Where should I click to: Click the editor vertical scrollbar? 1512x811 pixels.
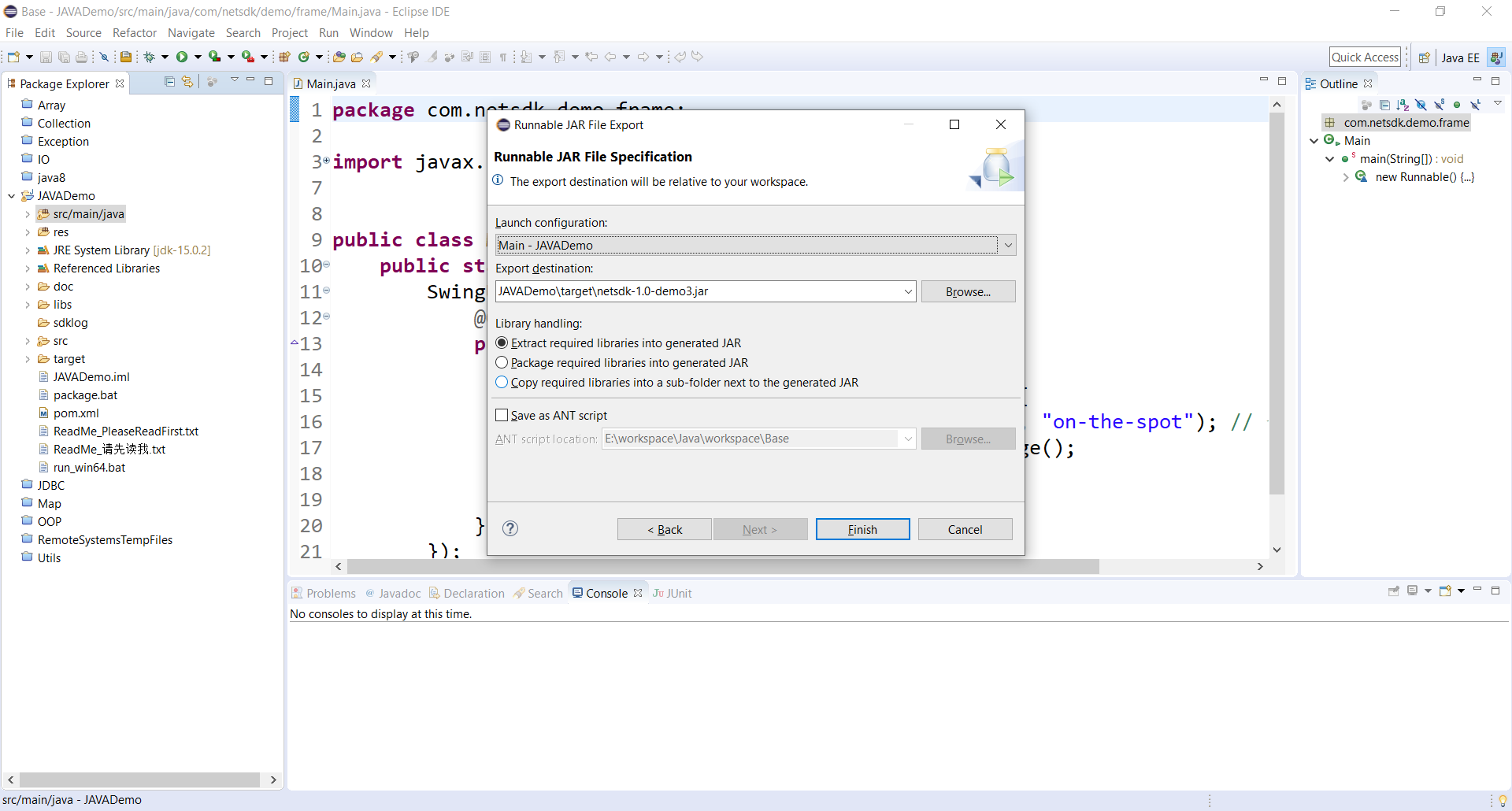pos(1277,303)
